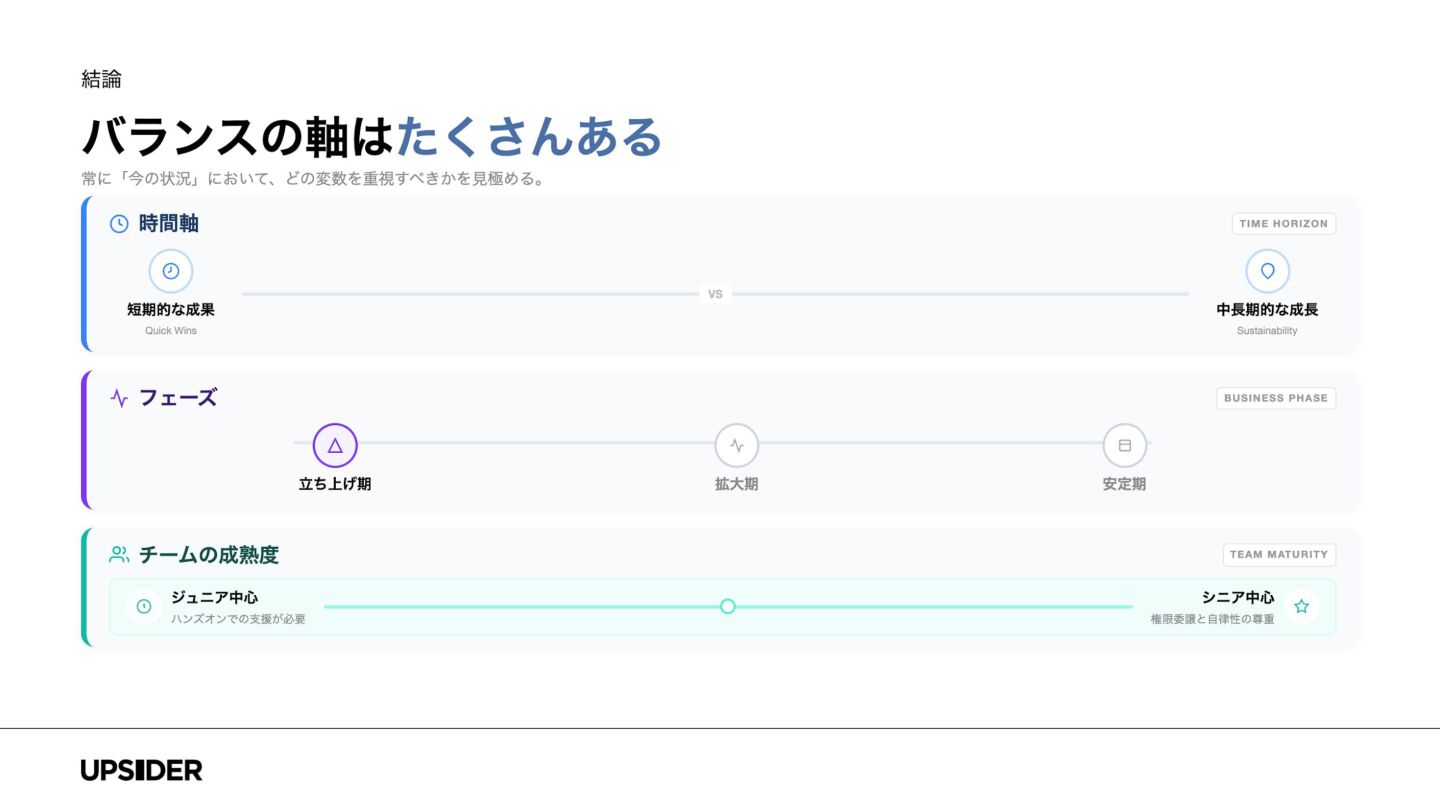Click the clock icon beside 時間軸 heading
Screen dimensions: 1440x810
point(119,224)
